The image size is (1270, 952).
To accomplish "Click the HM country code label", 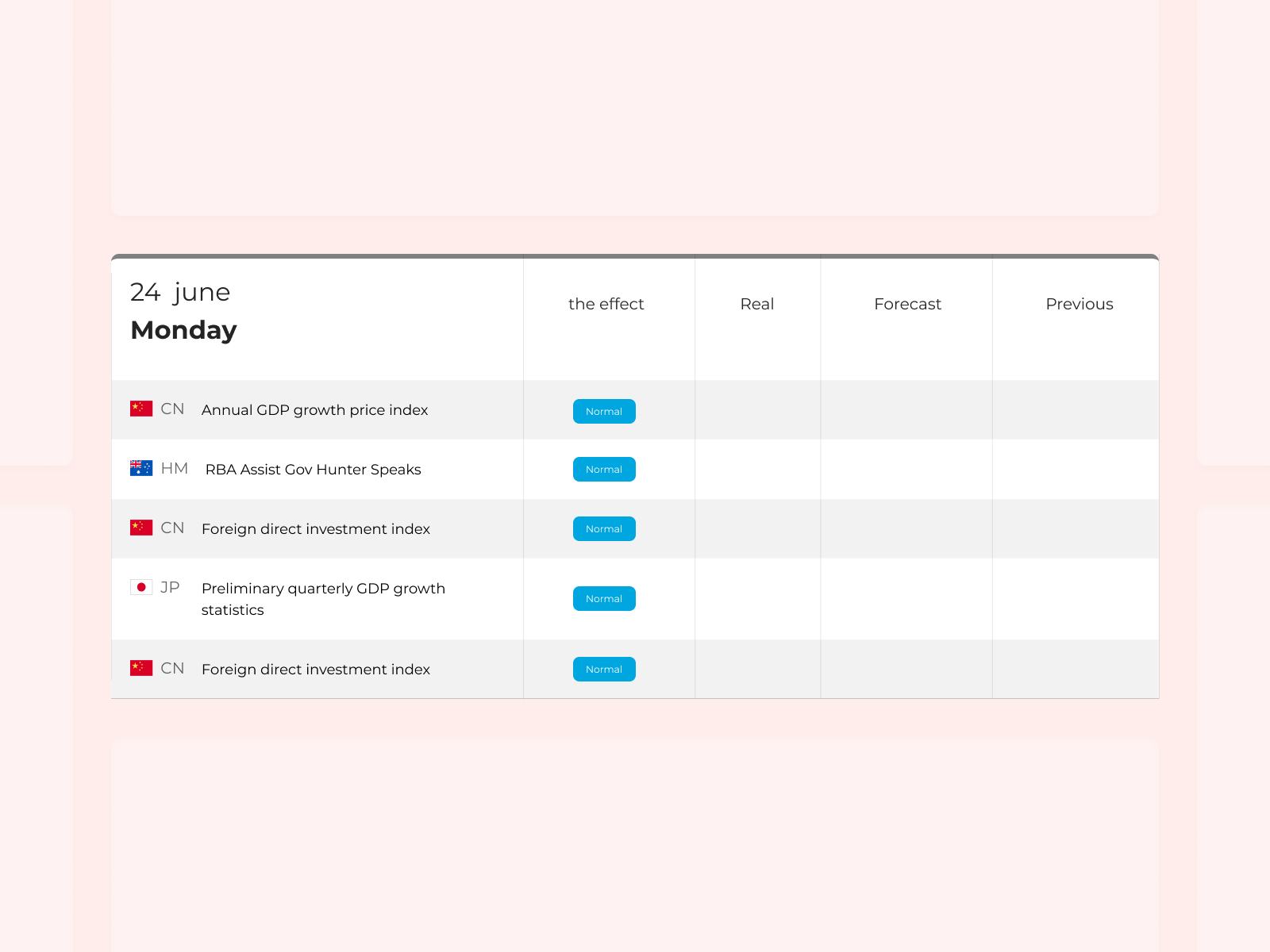I will [174, 468].
